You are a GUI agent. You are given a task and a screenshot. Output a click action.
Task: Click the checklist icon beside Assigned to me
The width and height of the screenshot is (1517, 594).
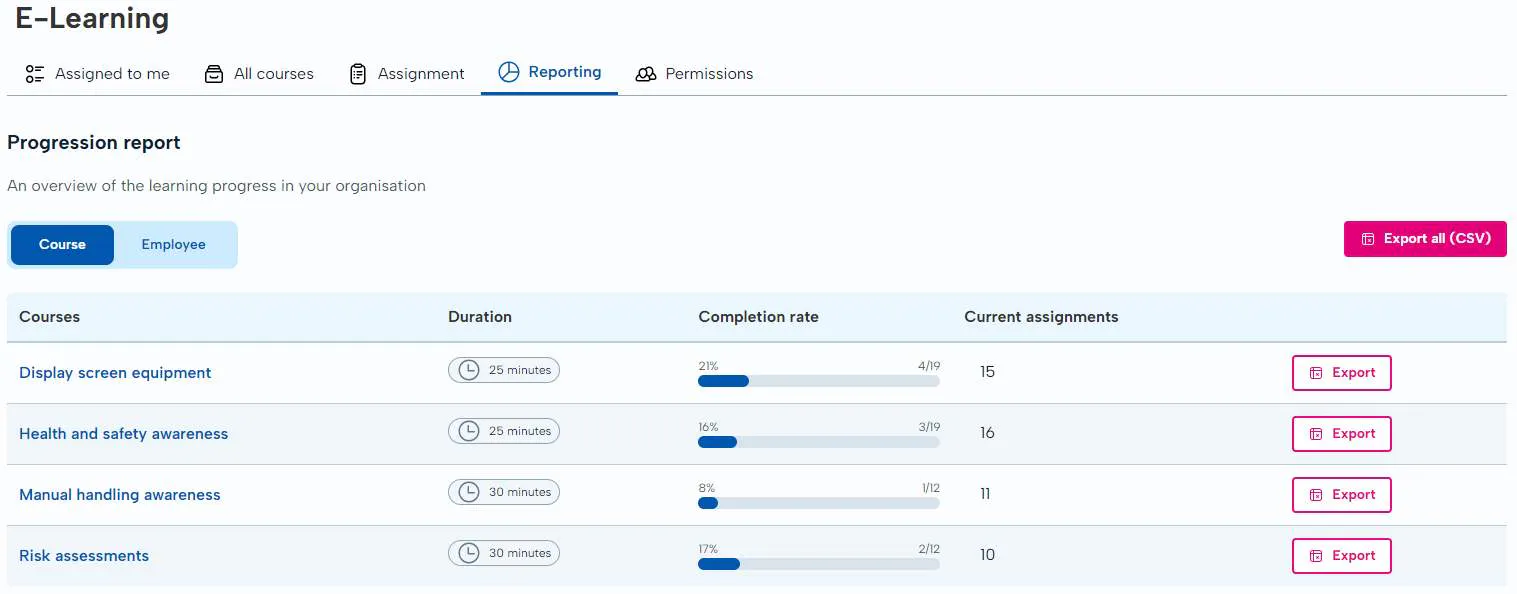click(35, 74)
